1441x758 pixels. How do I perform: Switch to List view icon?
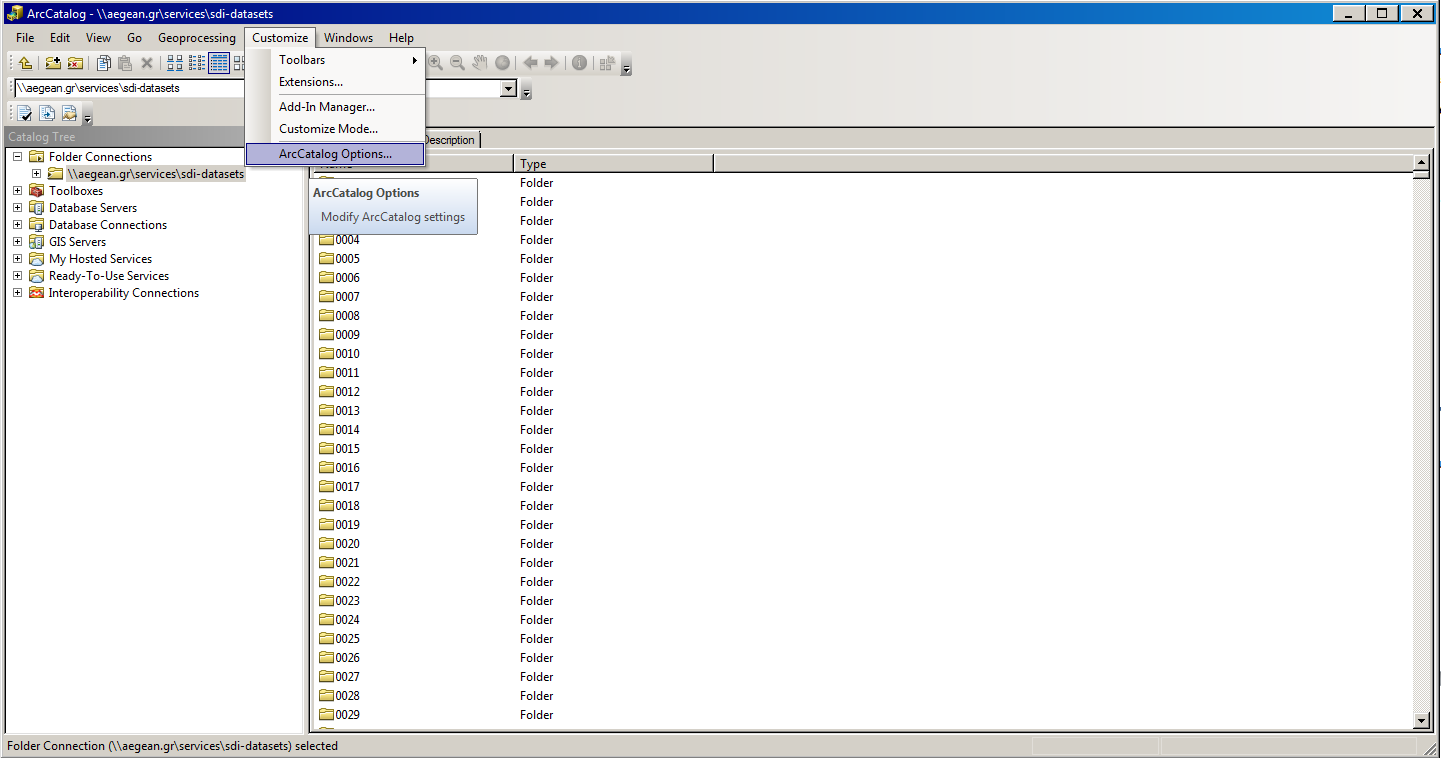coord(197,63)
